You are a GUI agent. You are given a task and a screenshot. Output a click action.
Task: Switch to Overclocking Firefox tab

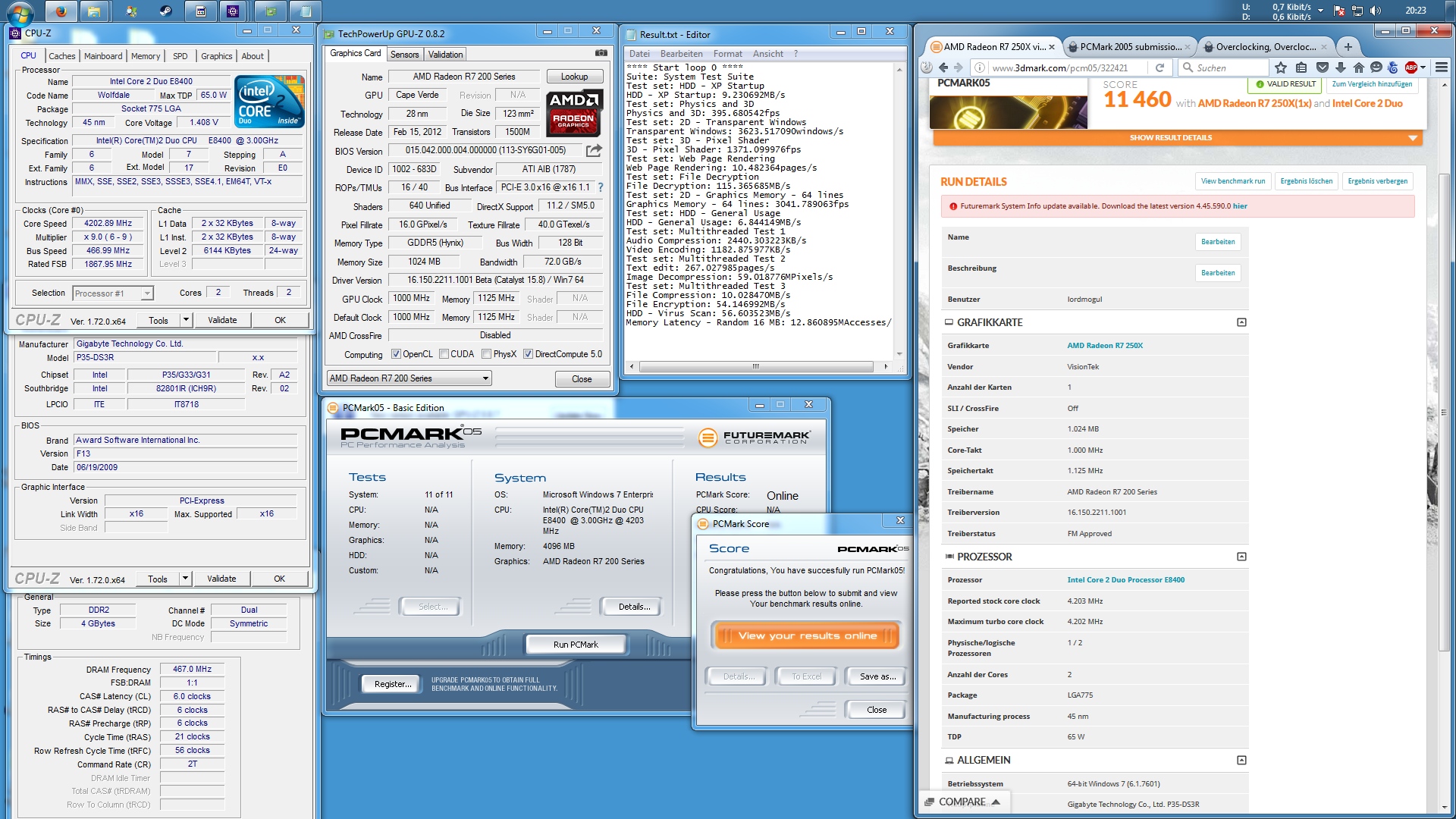(1266, 47)
